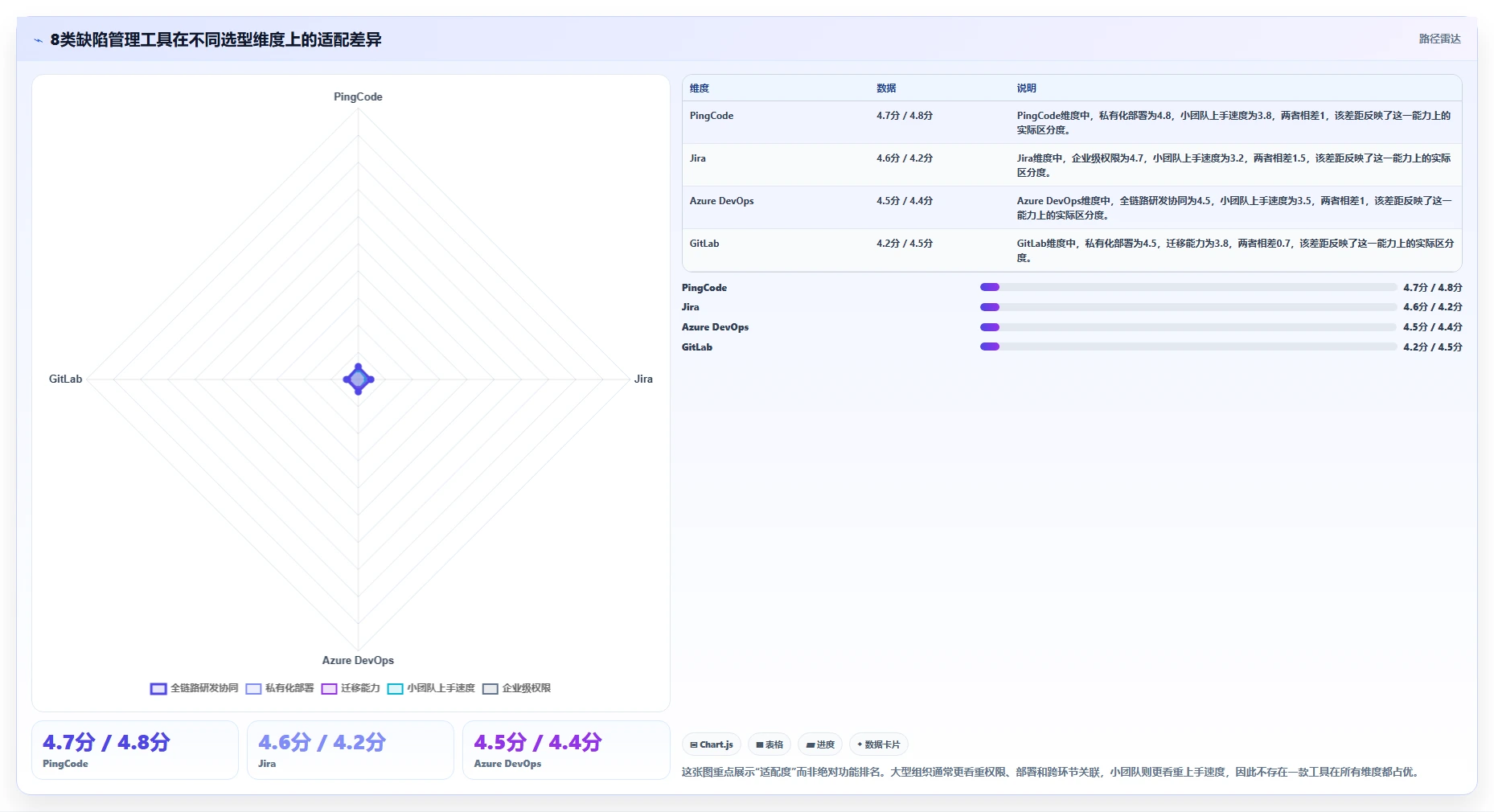Click the PingCode progress row label

pyautogui.click(x=704, y=288)
